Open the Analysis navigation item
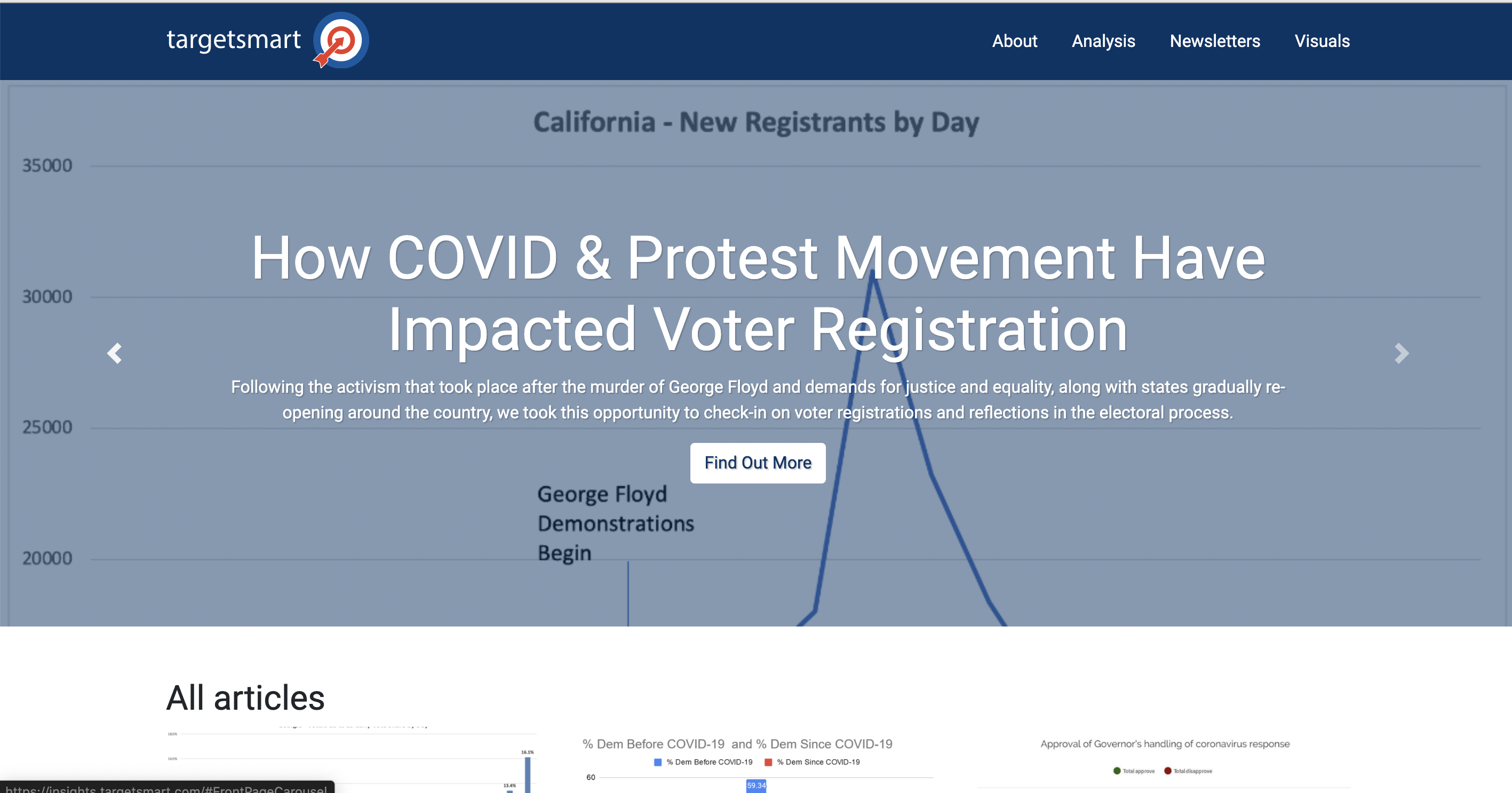1512x793 pixels. coord(1103,41)
